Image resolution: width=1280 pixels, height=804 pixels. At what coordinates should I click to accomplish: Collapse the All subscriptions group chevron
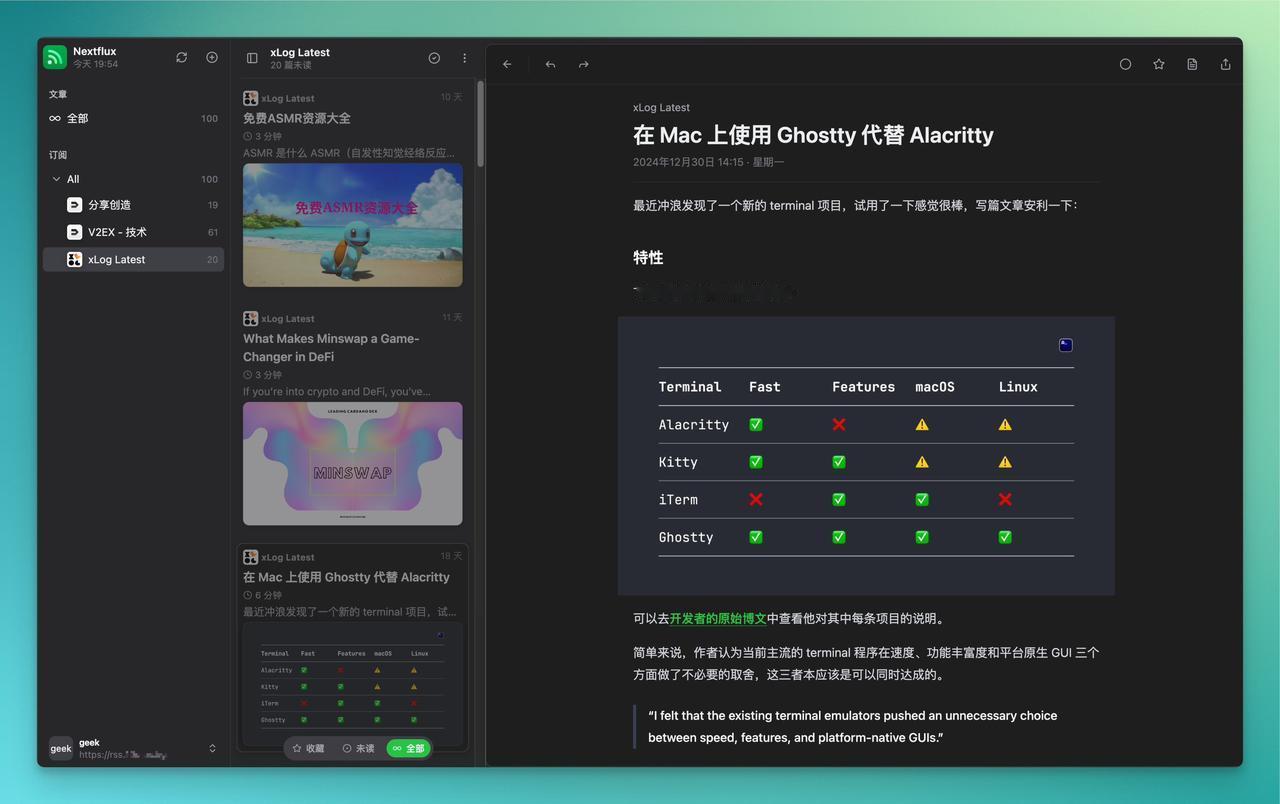coord(56,179)
